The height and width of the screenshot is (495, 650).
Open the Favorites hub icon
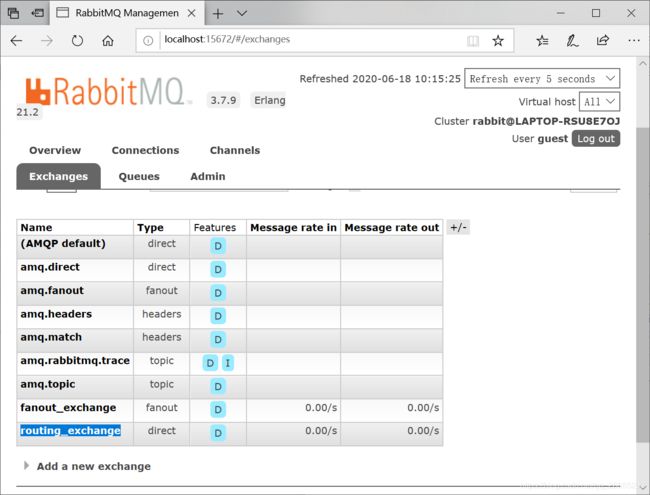click(x=542, y=41)
